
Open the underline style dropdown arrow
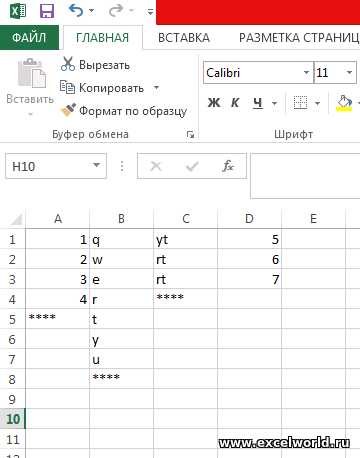[274, 103]
